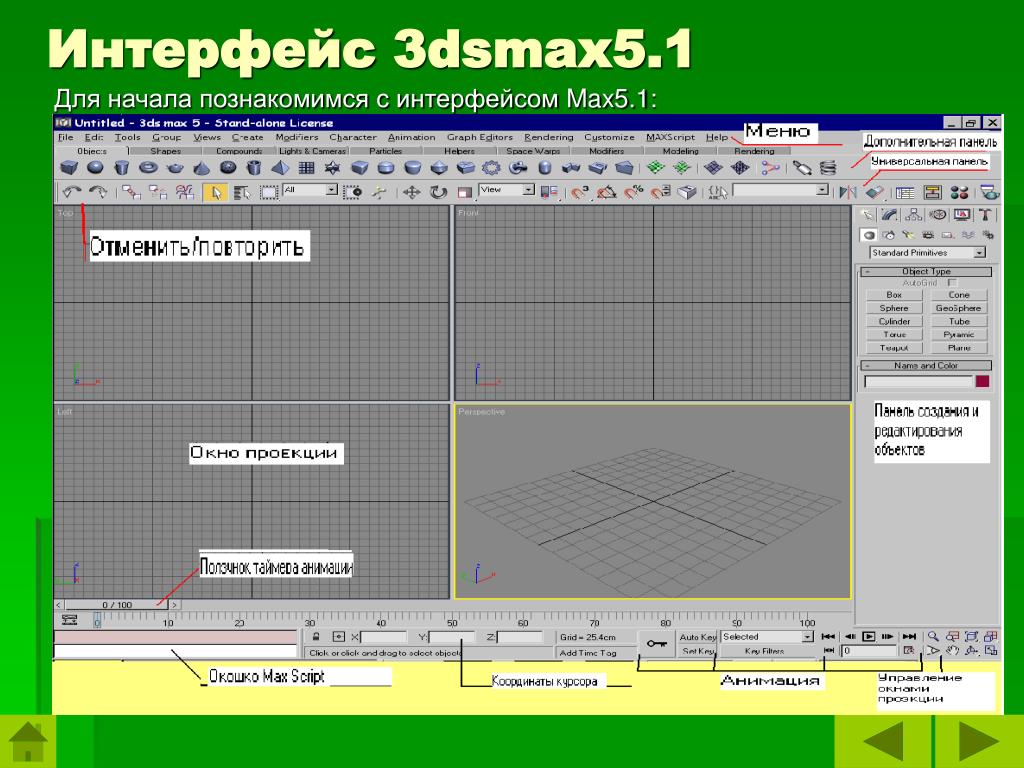The image size is (1024, 768).
Task: Toggle the AutoGrid checkbox
Action: (952, 283)
